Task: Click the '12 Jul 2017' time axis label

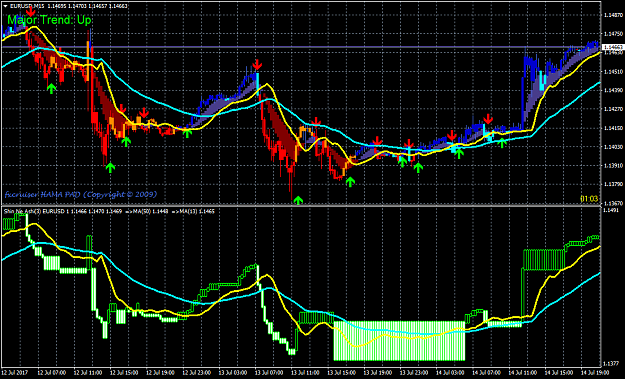Action: (16, 373)
